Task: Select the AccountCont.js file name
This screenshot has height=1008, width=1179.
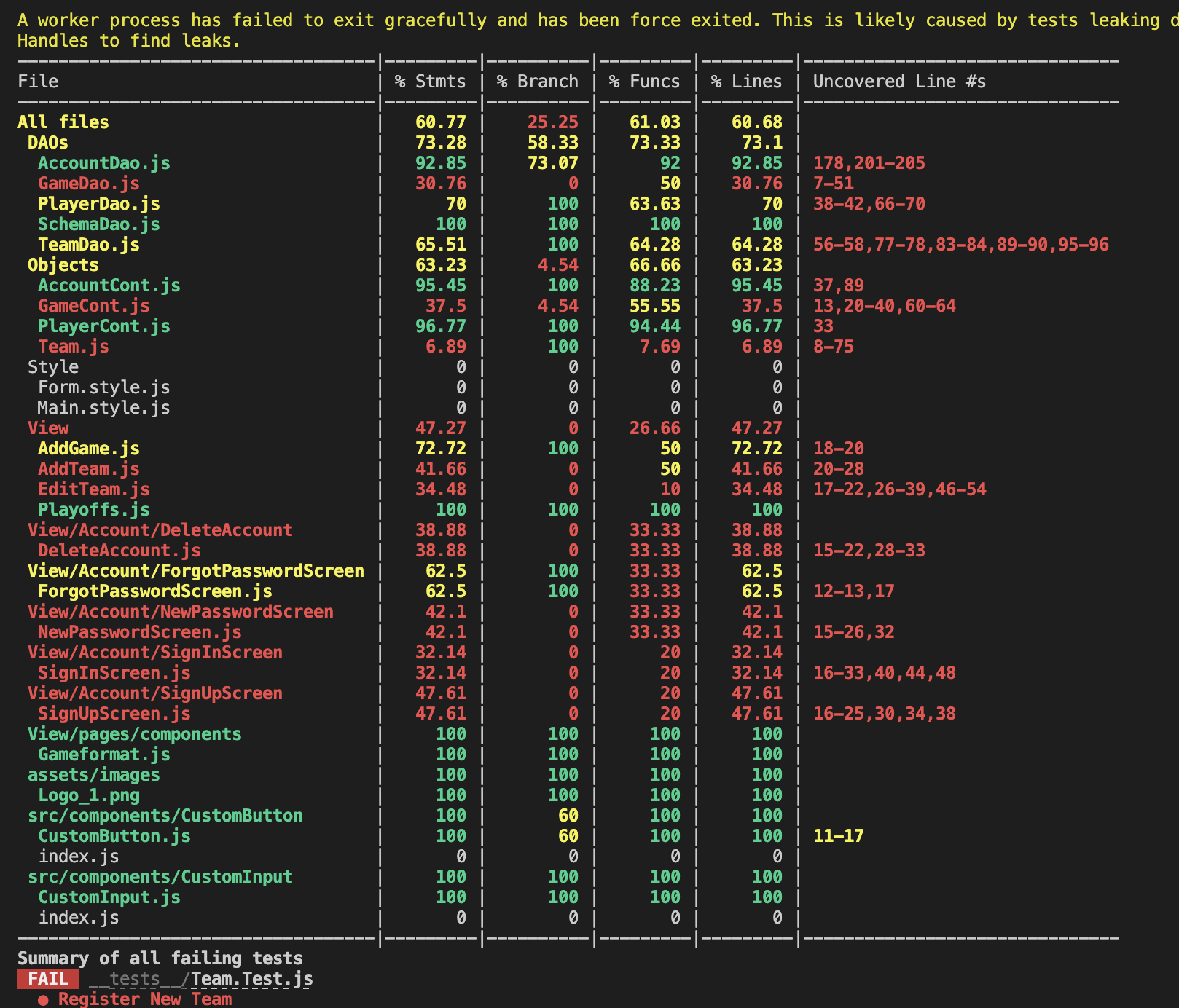Action: coord(109,286)
